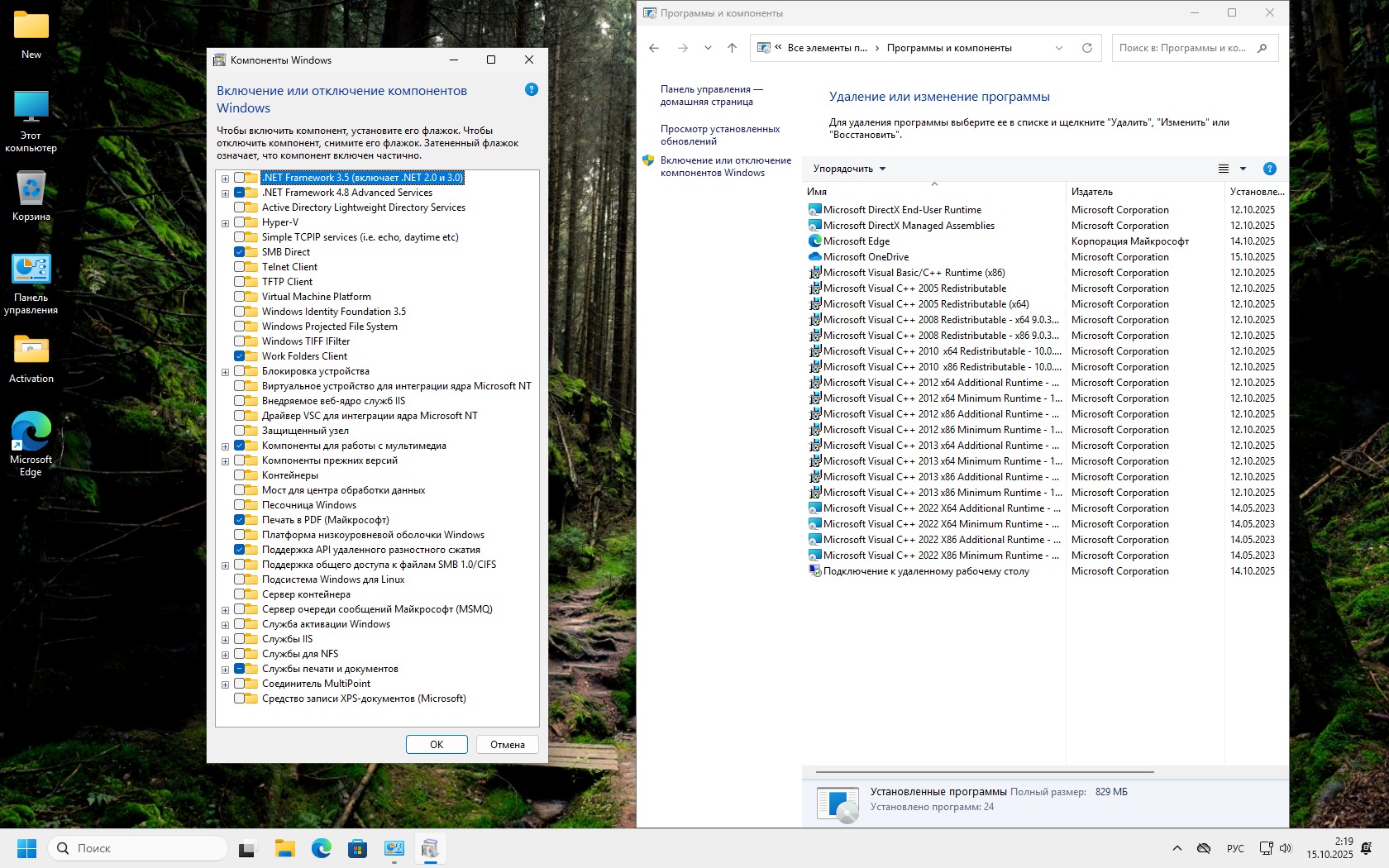This screenshot has width=1389, height=868.
Task: Expand the Службы IIS tree node
Action: tap(225, 640)
